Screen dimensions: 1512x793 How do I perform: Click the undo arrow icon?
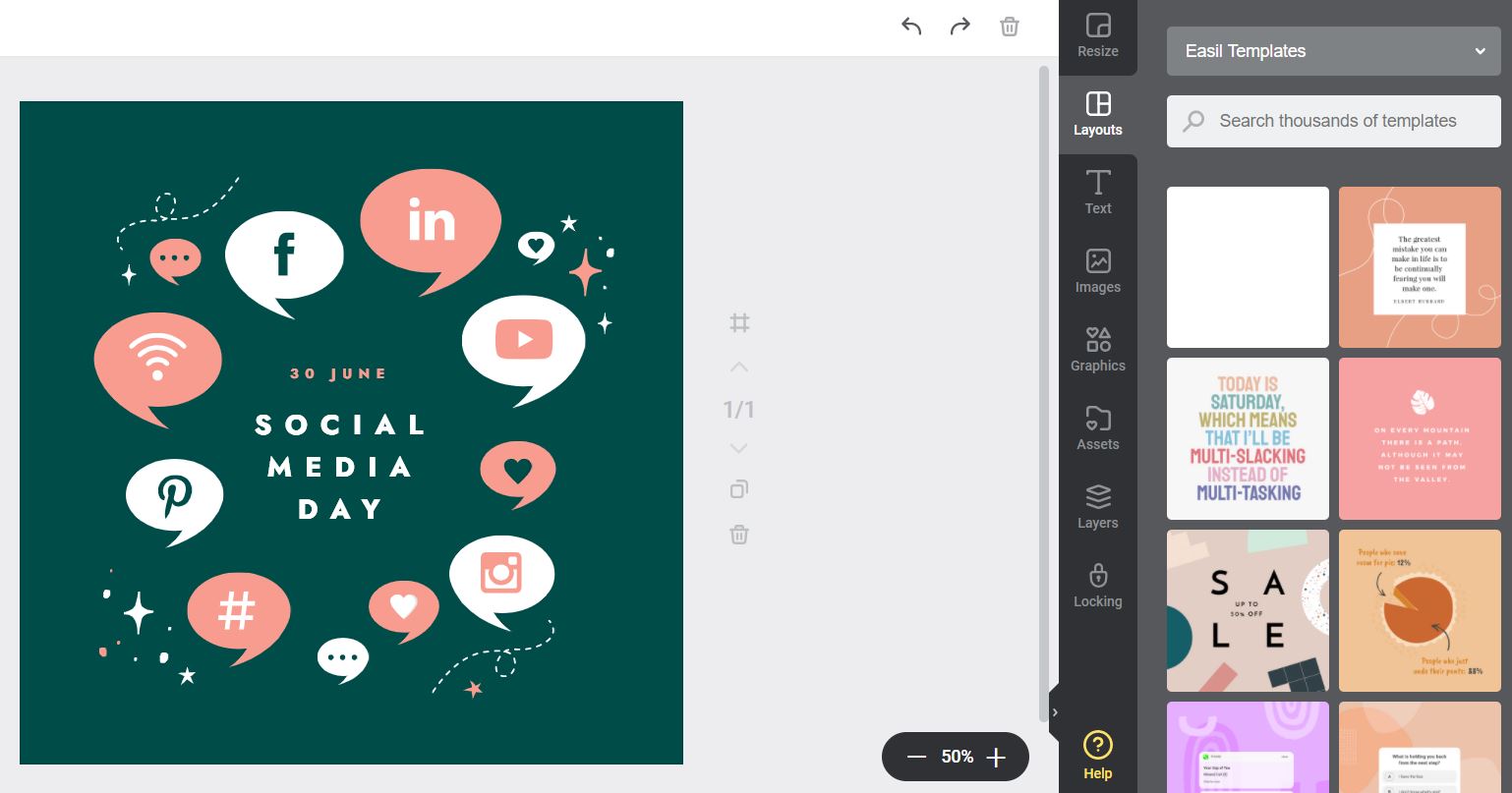tap(911, 27)
